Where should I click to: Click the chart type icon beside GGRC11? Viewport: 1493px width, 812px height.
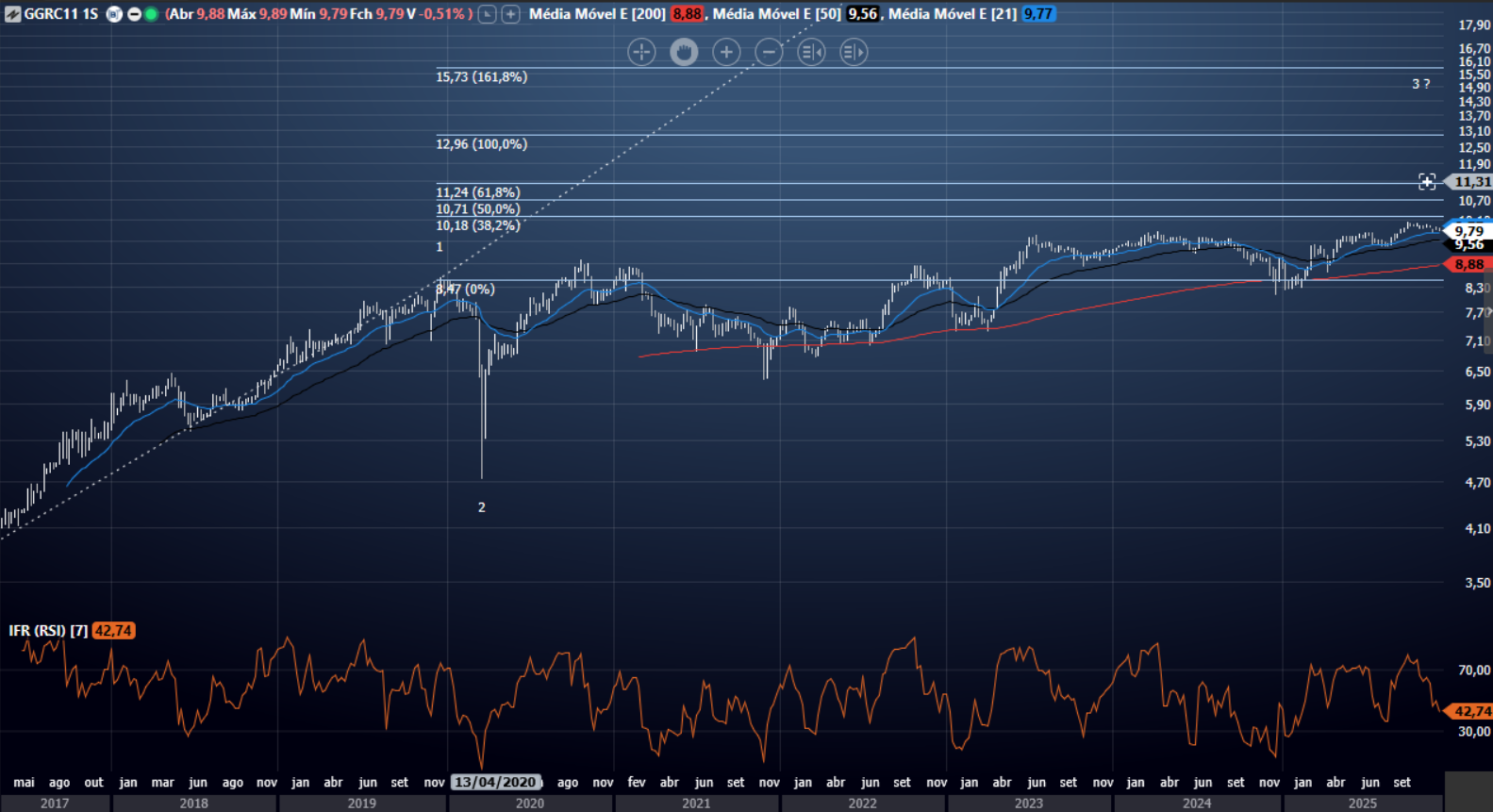coord(12,14)
